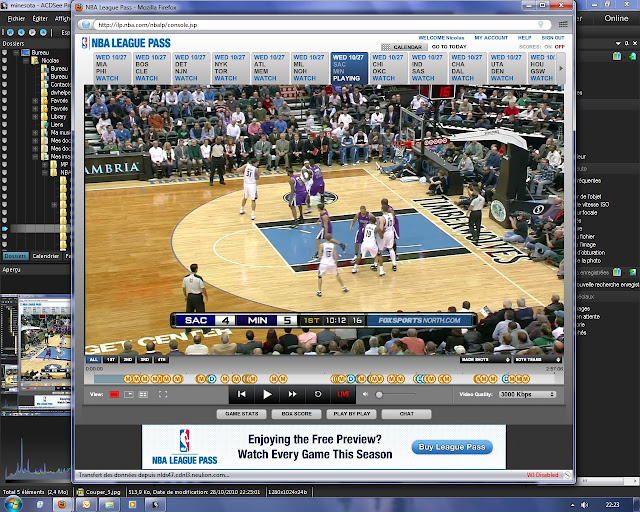This screenshot has height=512, width=640.
Task: Fast forward the game video
Action: (x=292, y=394)
